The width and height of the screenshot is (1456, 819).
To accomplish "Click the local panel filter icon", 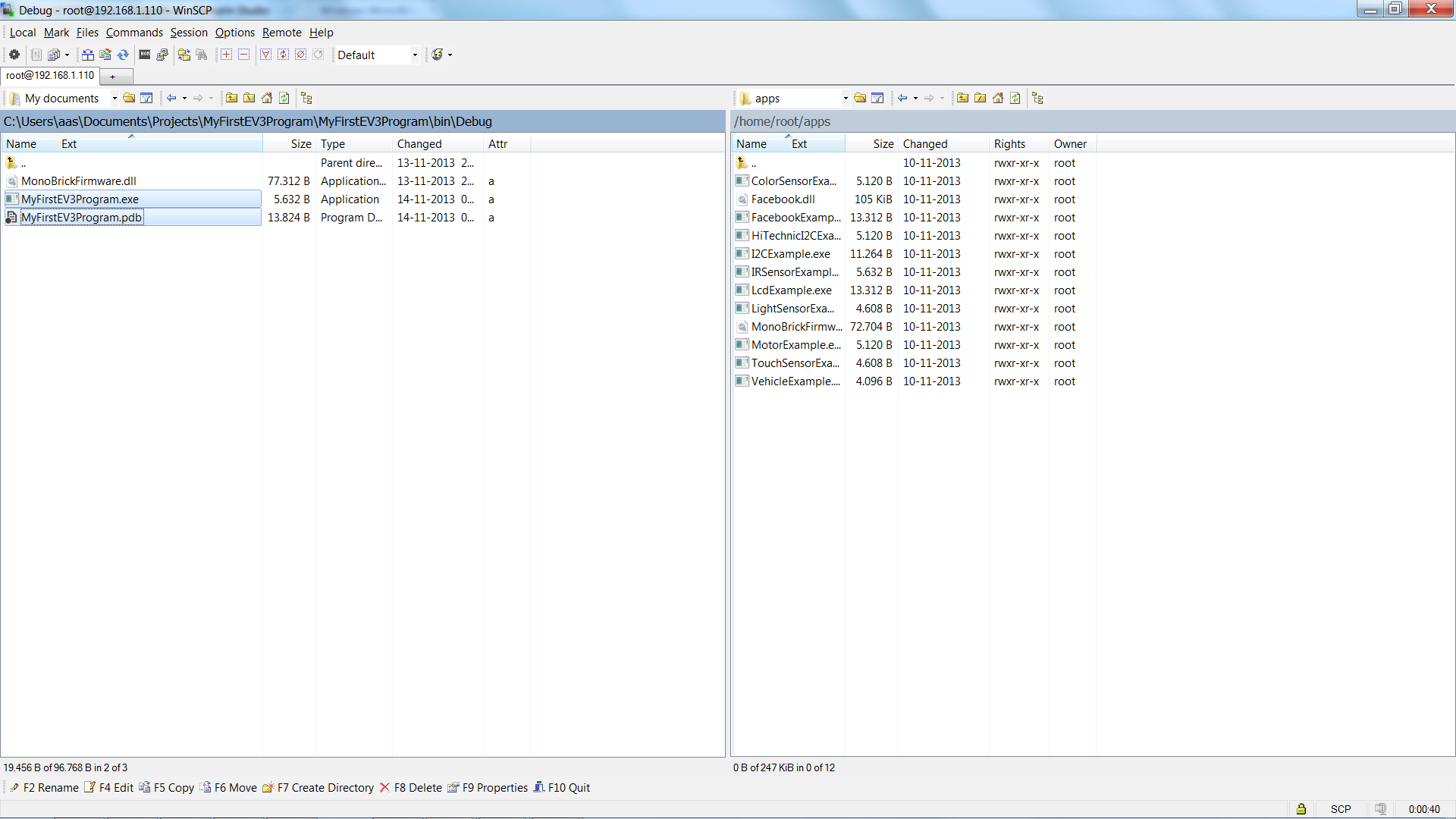I will click(146, 98).
